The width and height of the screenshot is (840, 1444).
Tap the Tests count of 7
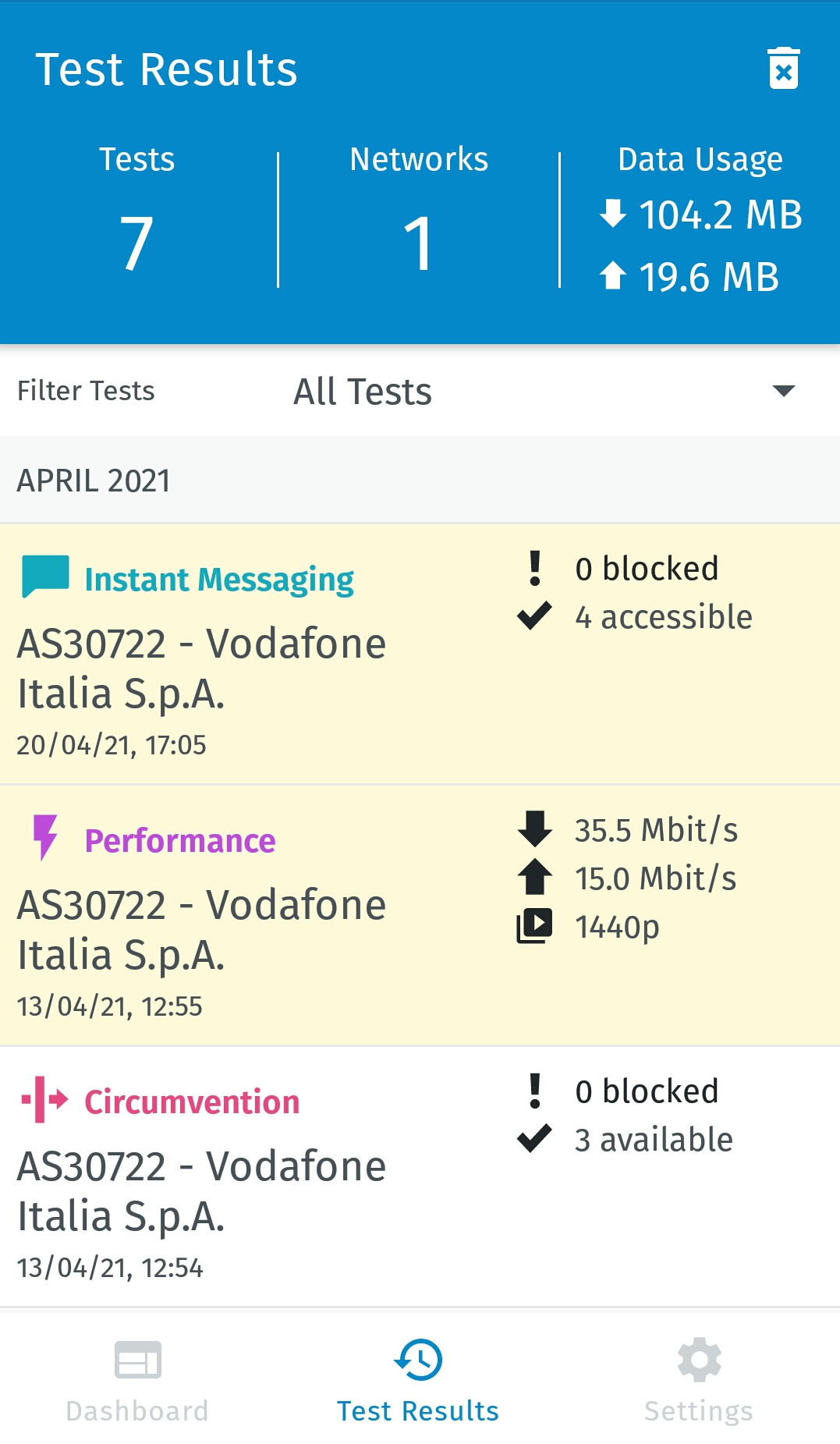[137, 243]
